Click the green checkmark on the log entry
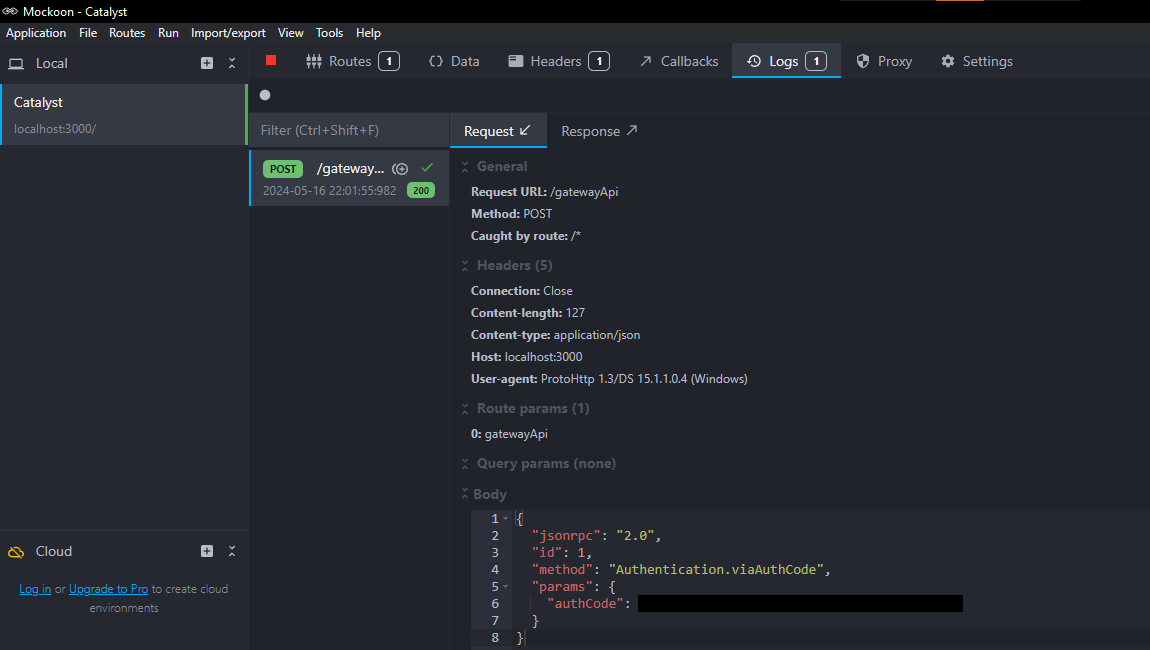Viewport: 1150px width, 650px height. click(427, 168)
